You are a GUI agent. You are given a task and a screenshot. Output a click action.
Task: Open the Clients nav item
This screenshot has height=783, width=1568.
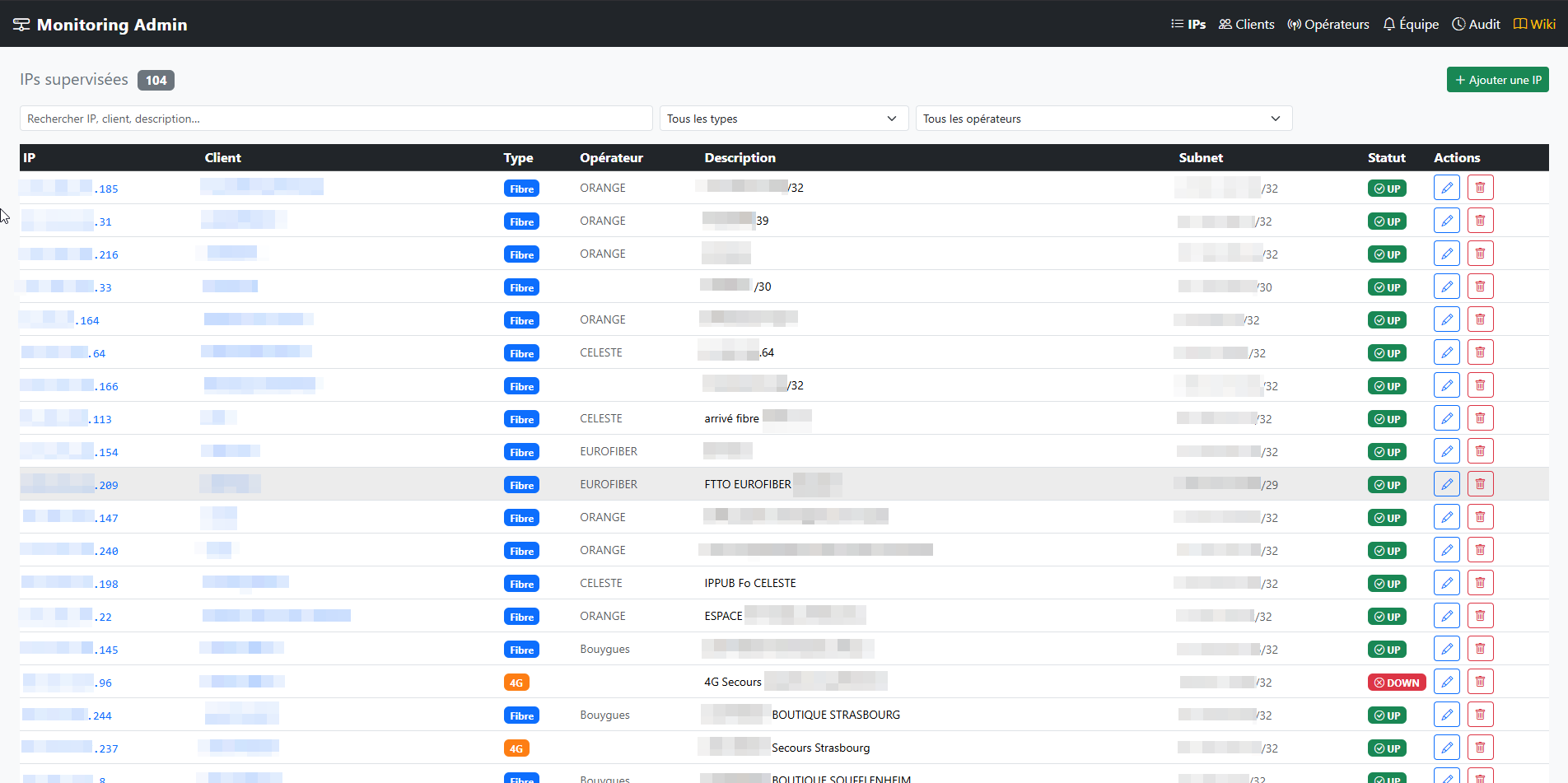1246,24
